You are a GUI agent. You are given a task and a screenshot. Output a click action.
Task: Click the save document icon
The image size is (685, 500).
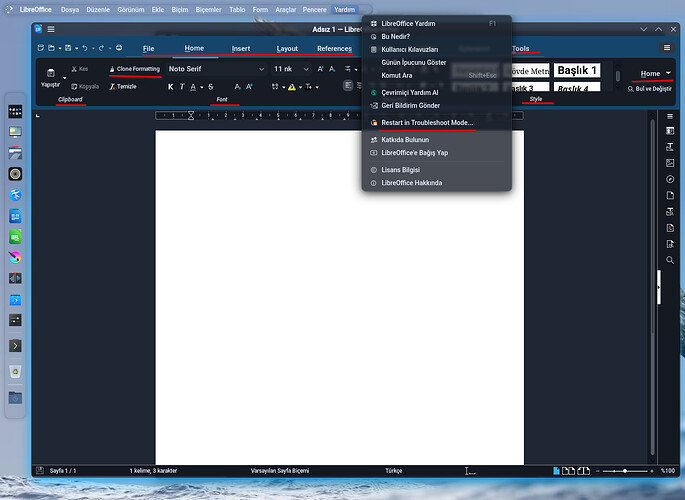[x=68, y=48]
